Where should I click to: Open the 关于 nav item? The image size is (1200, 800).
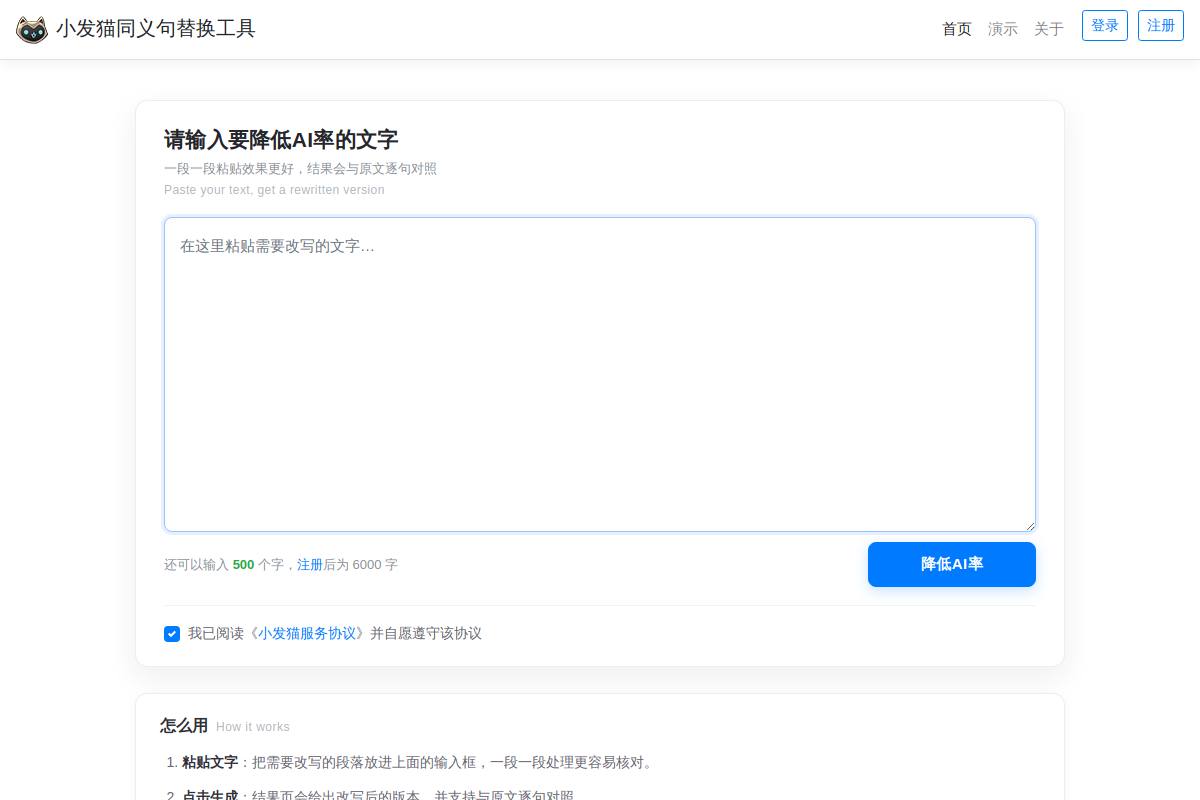(x=1049, y=29)
